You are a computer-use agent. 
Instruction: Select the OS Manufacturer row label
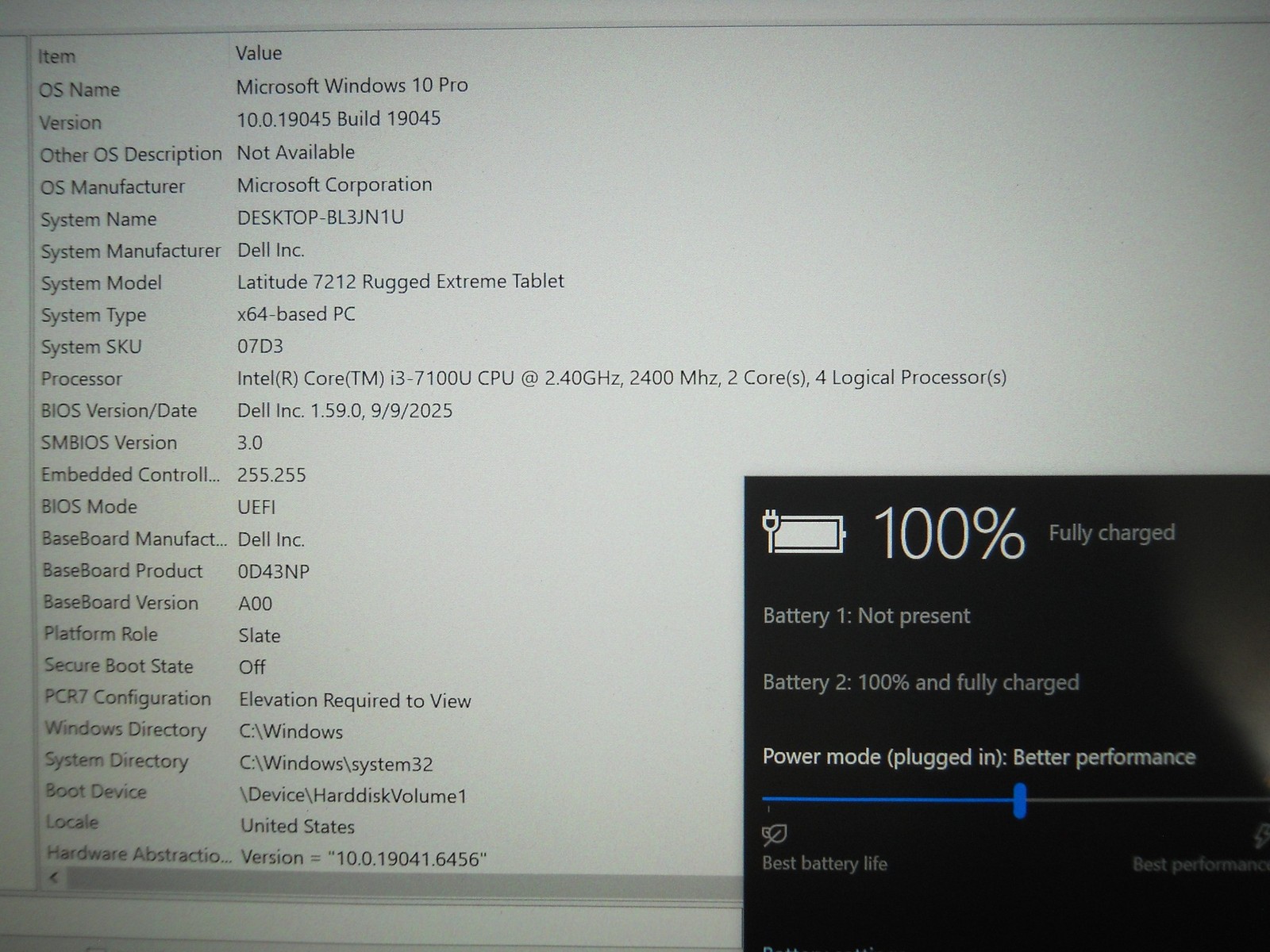(x=113, y=187)
